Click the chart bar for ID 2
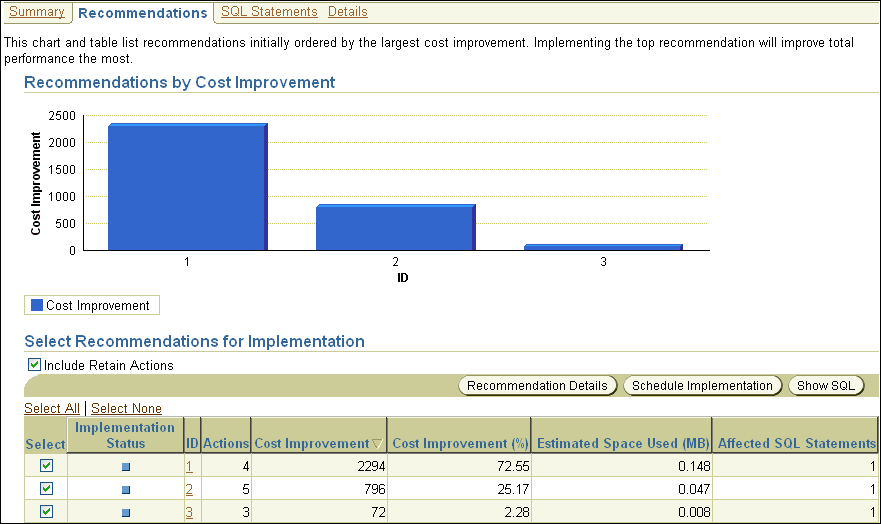Viewport: 881px width, 524px height. point(394,227)
